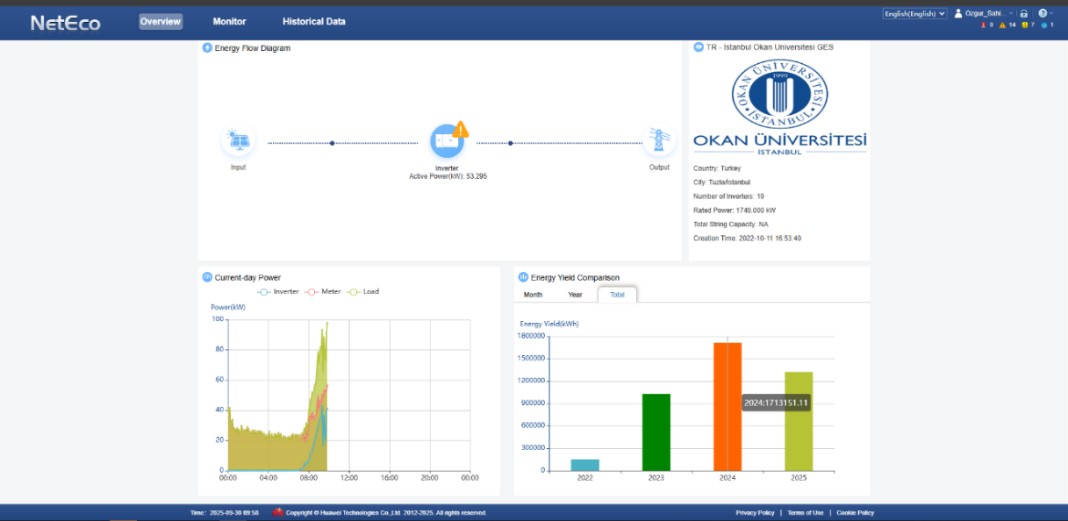Toggle the Meter series in the chart legend
The image size is (1068, 521).
pyautogui.click(x=323, y=291)
